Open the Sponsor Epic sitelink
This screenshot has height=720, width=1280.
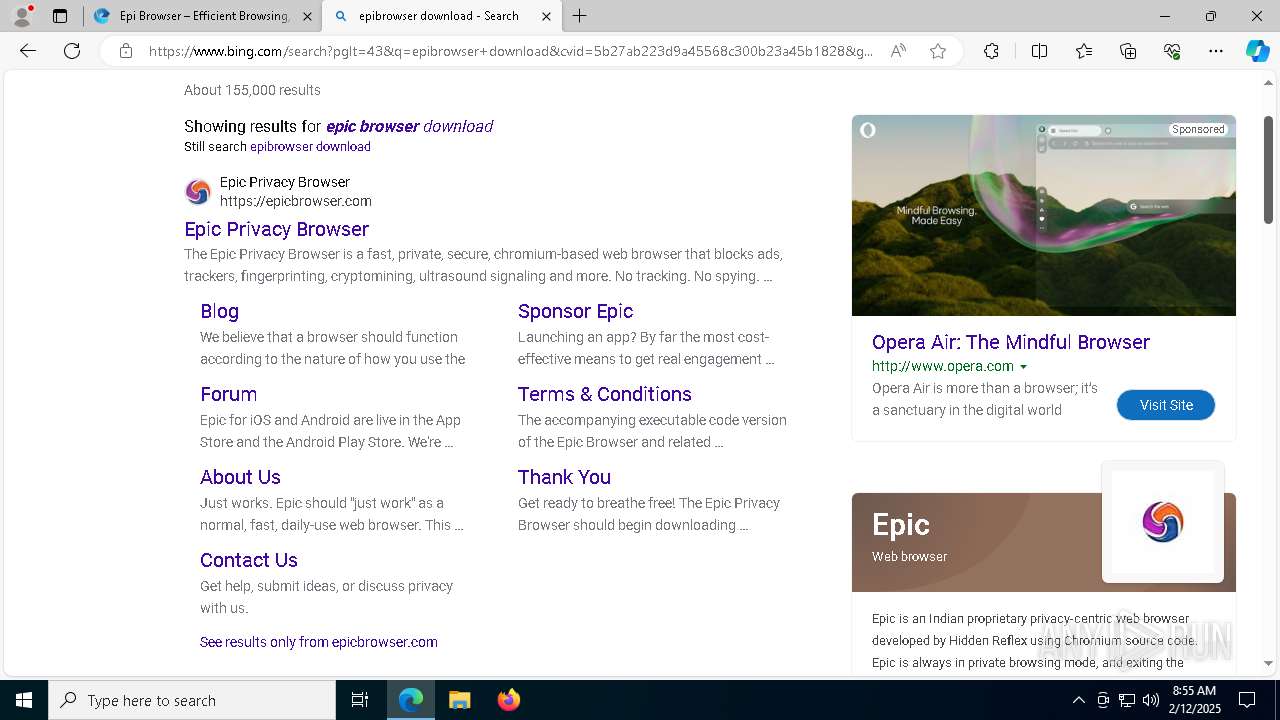point(575,311)
